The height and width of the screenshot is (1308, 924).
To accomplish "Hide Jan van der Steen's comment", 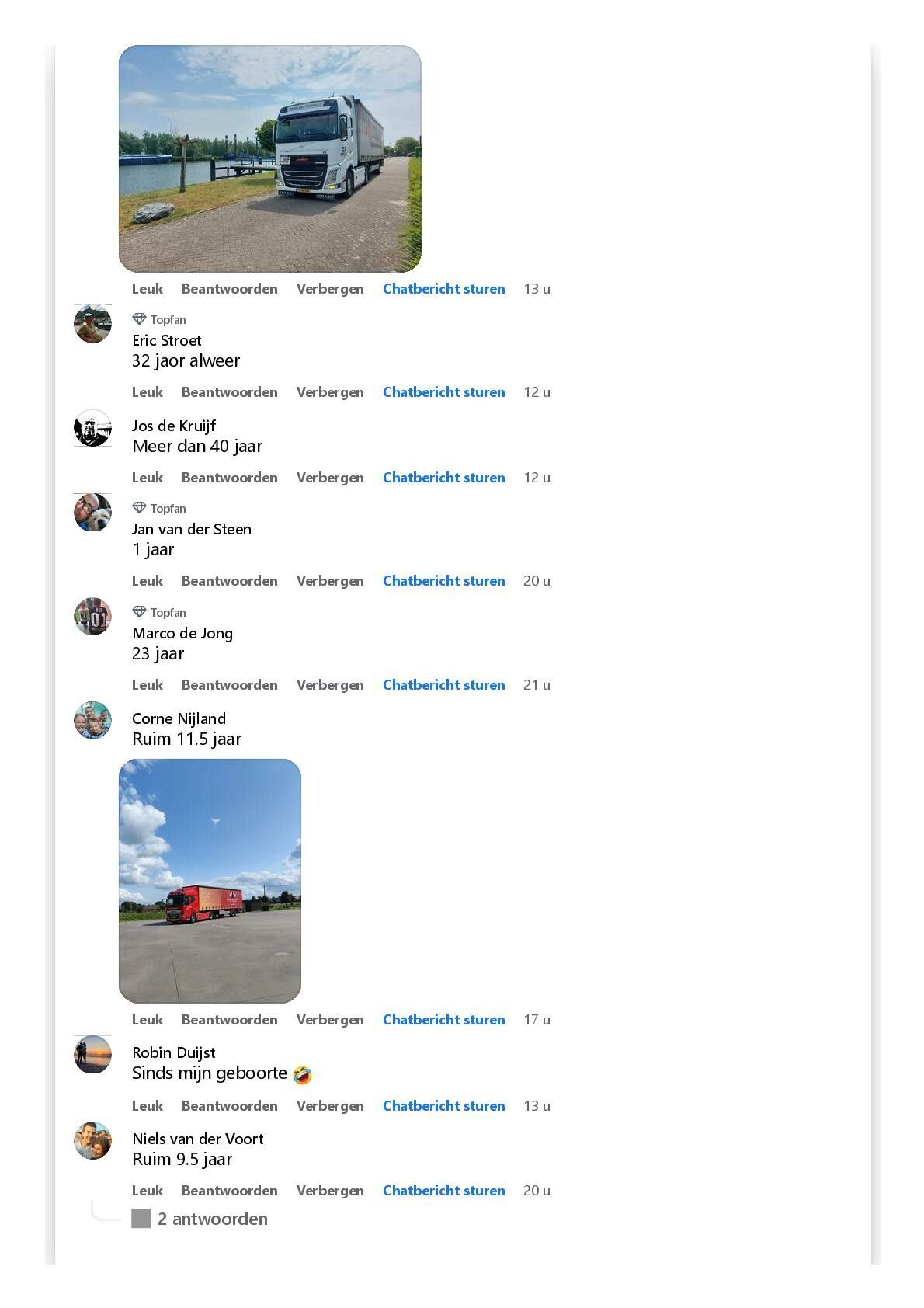I will point(330,581).
